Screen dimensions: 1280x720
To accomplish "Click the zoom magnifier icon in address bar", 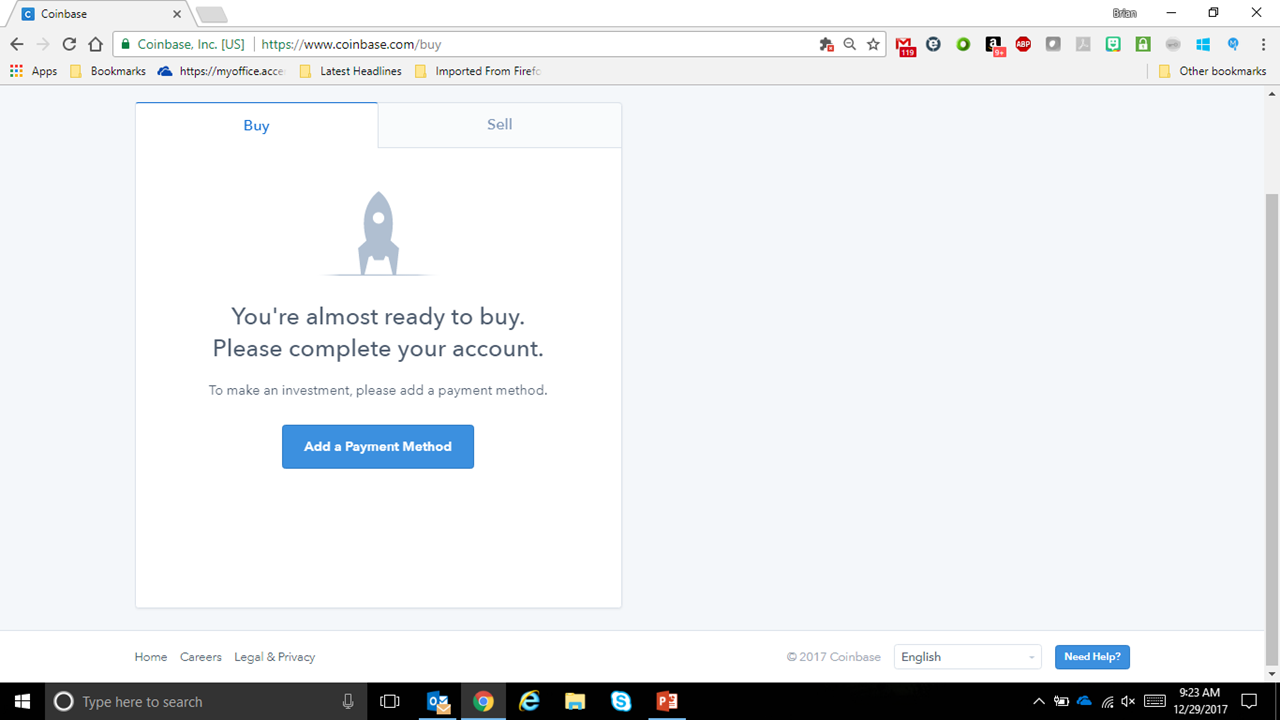I will (x=850, y=45).
